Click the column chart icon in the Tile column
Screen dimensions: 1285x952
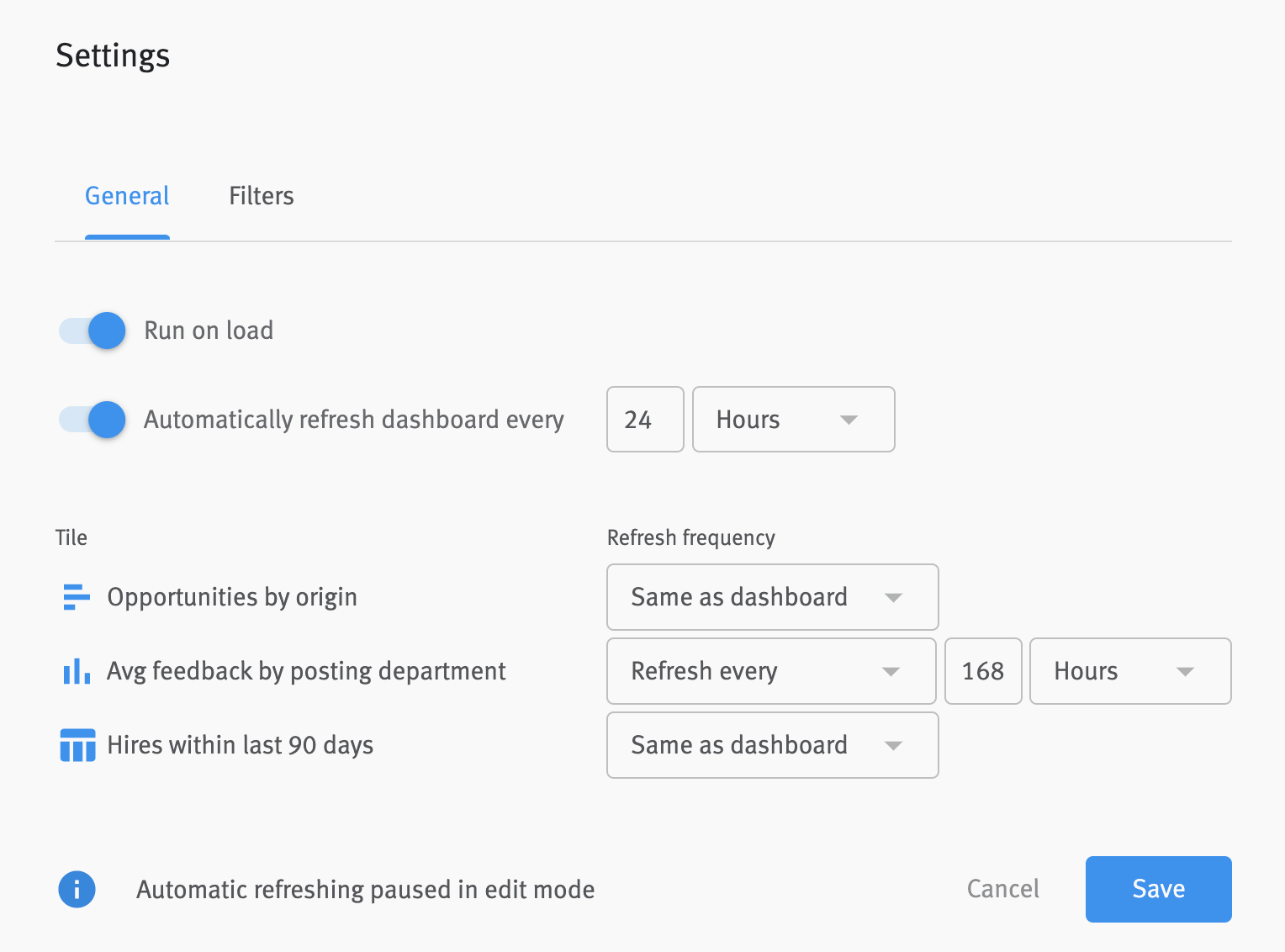[x=77, y=671]
